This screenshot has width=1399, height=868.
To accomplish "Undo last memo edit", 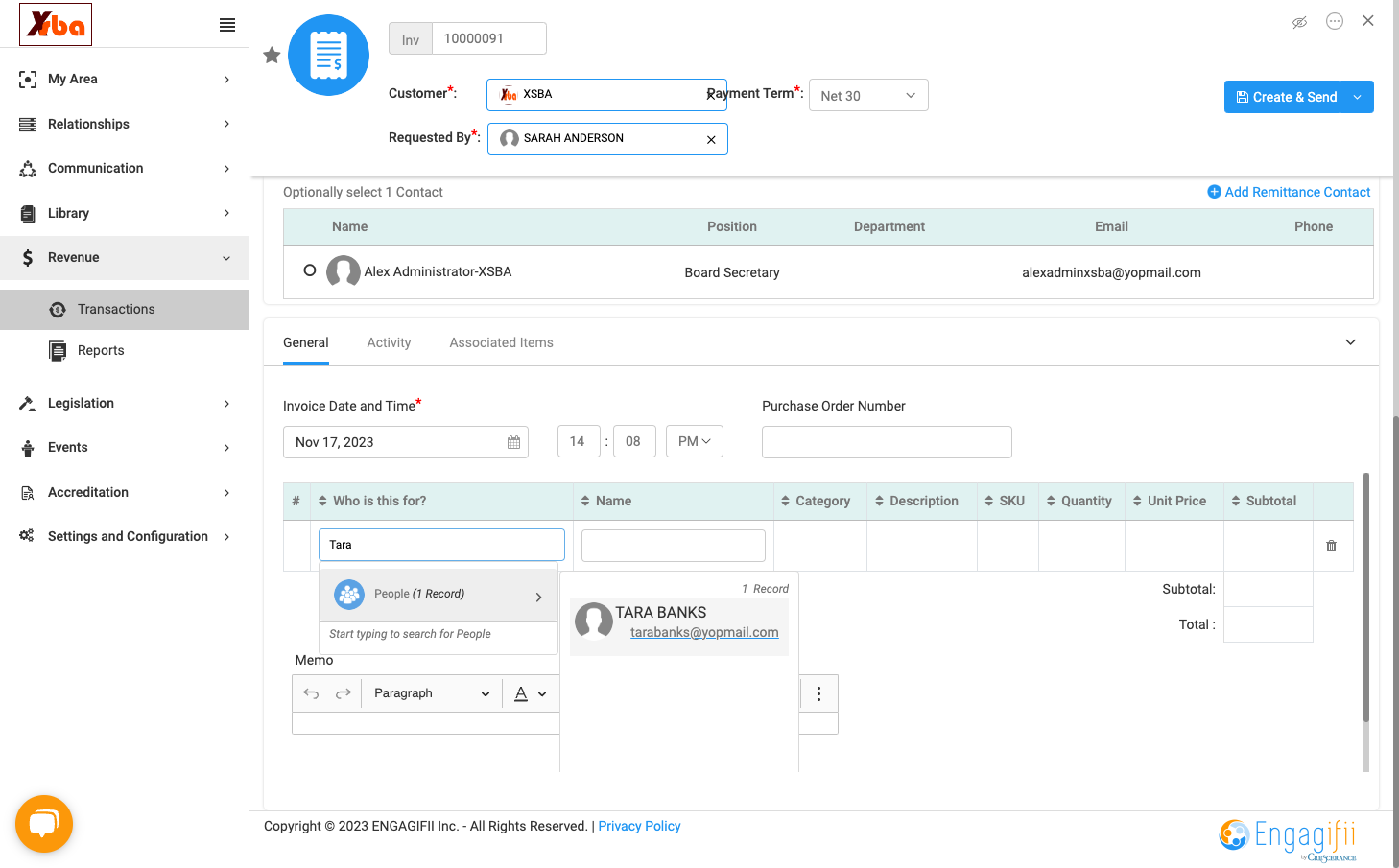I will click(x=311, y=693).
